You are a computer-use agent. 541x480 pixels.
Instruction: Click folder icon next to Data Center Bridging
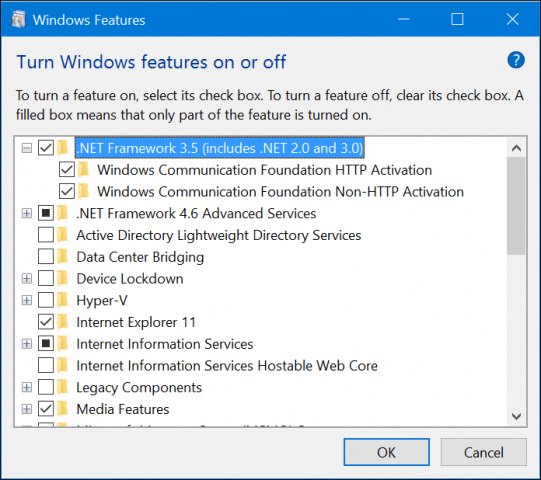click(x=62, y=257)
